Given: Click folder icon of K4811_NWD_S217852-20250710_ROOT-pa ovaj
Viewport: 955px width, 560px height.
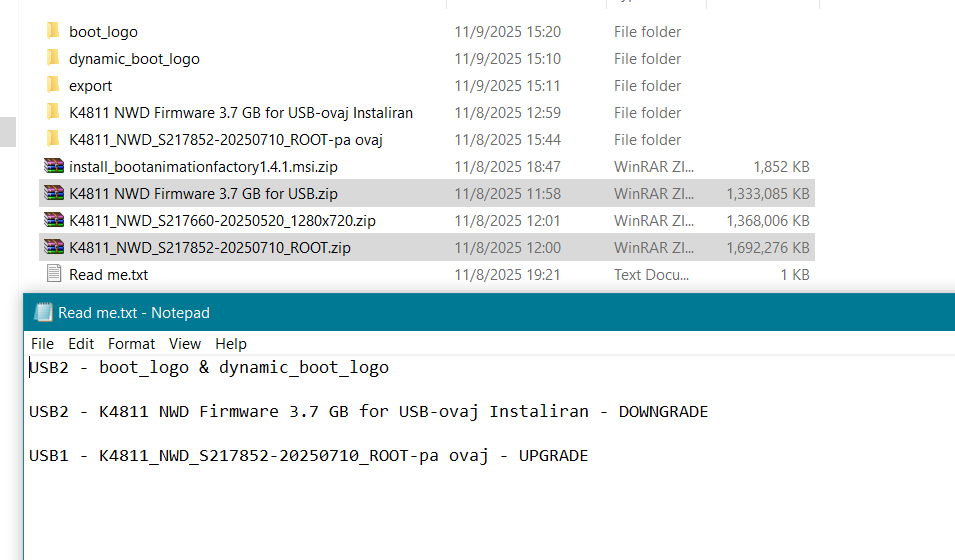Looking at the screenshot, I should coord(53,139).
